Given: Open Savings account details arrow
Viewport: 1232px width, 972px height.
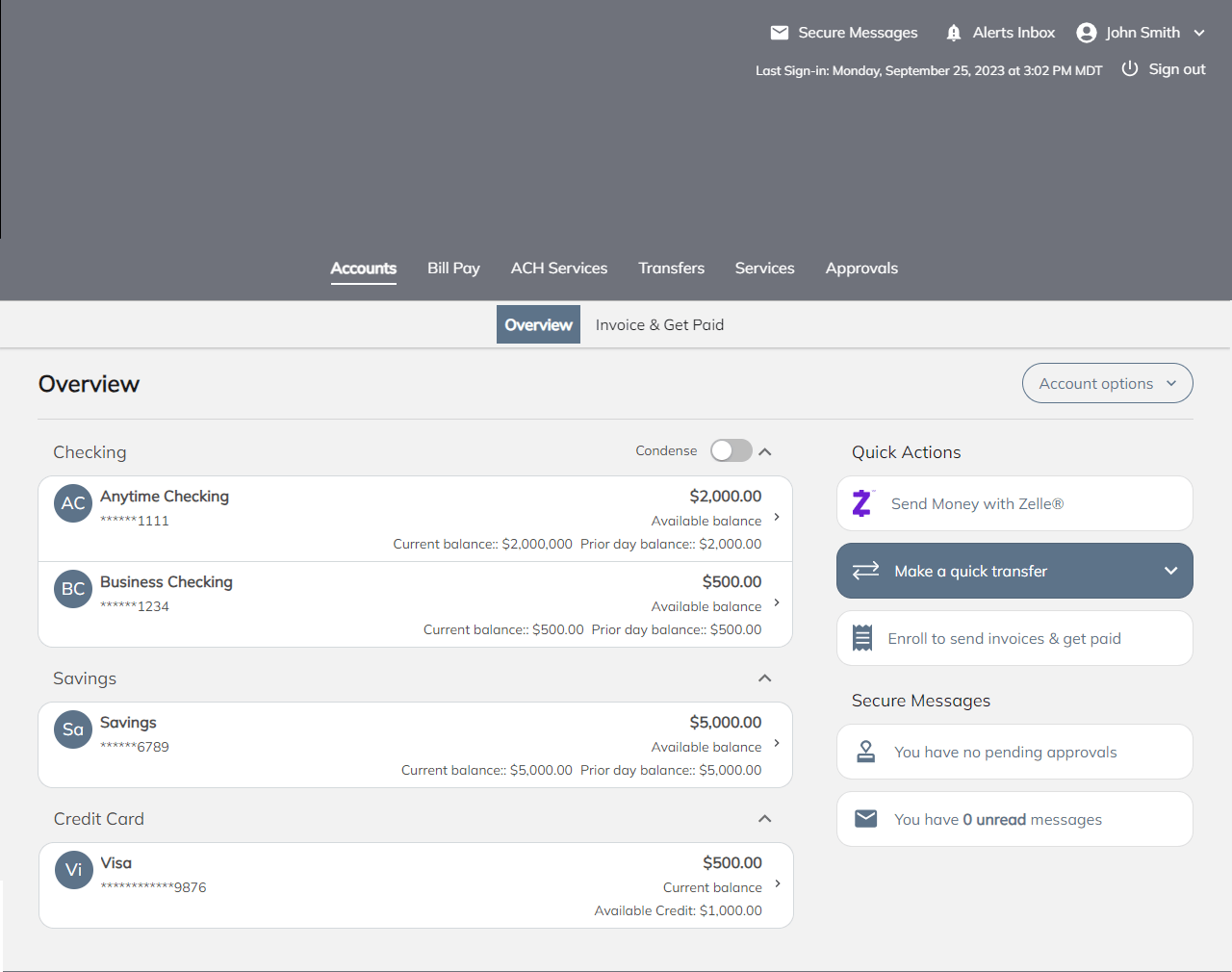Looking at the screenshot, I should [777, 744].
